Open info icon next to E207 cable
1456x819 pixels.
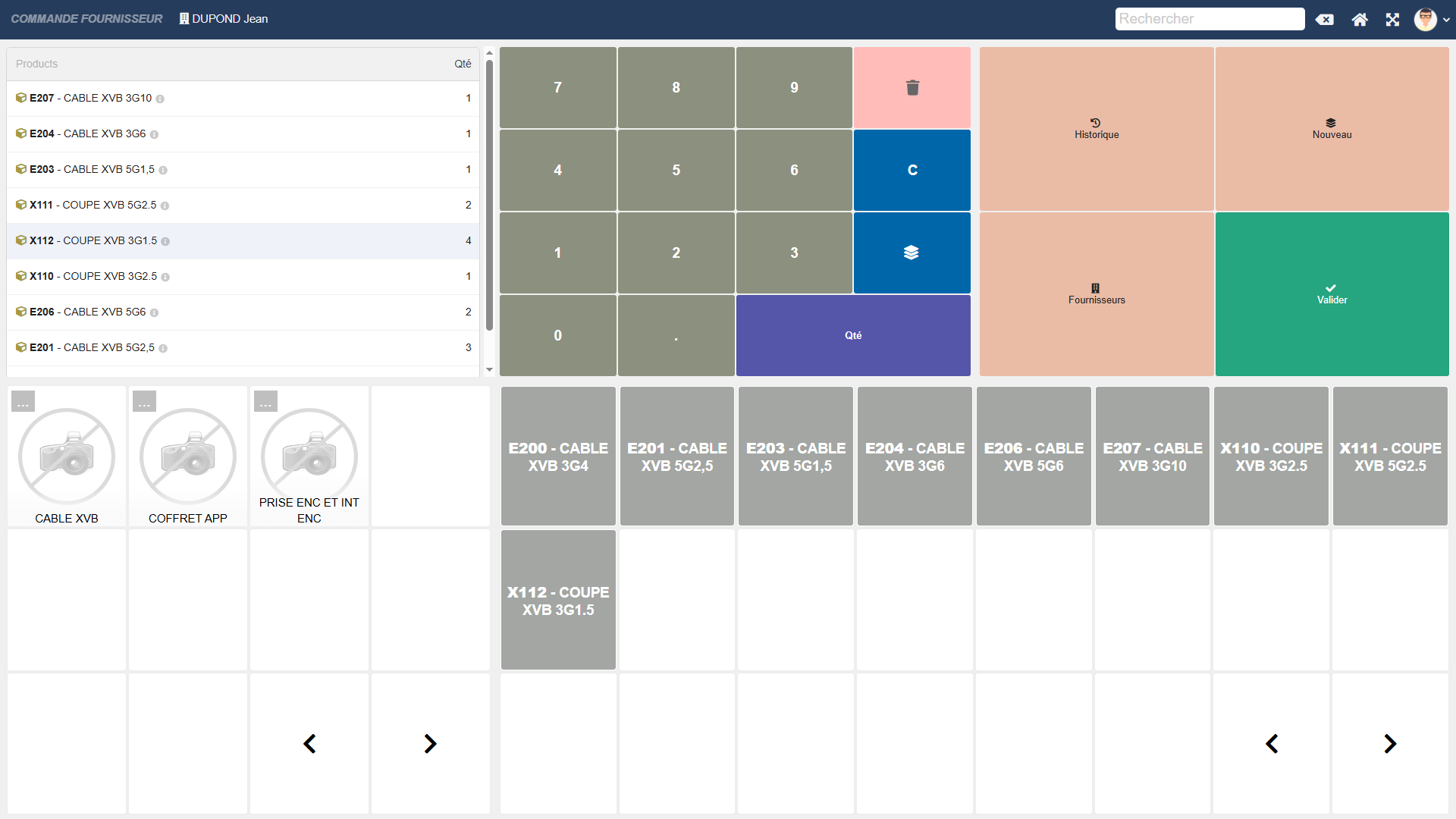pos(160,99)
